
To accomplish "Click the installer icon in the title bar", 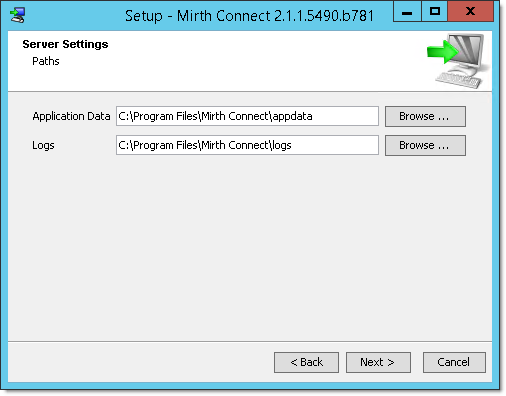I will [x=17, y=15].
